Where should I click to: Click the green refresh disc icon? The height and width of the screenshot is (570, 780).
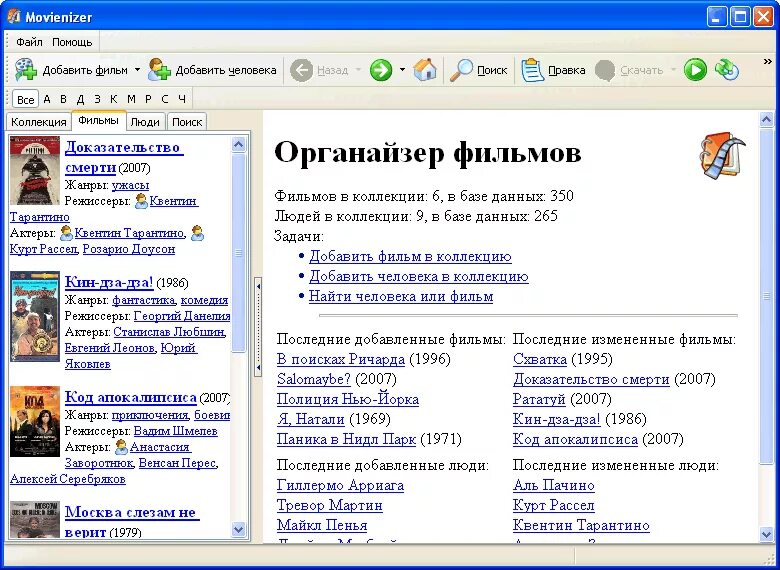(x=727, y=70)
